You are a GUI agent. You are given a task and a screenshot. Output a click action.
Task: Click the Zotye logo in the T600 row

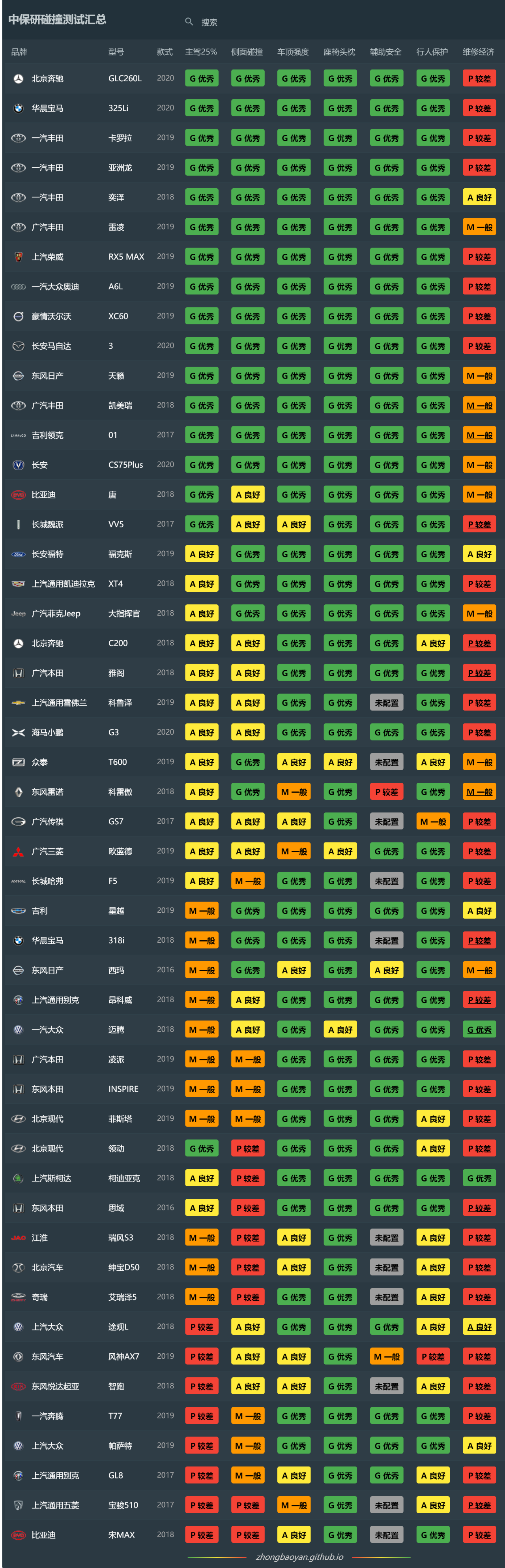pos(18,762)
